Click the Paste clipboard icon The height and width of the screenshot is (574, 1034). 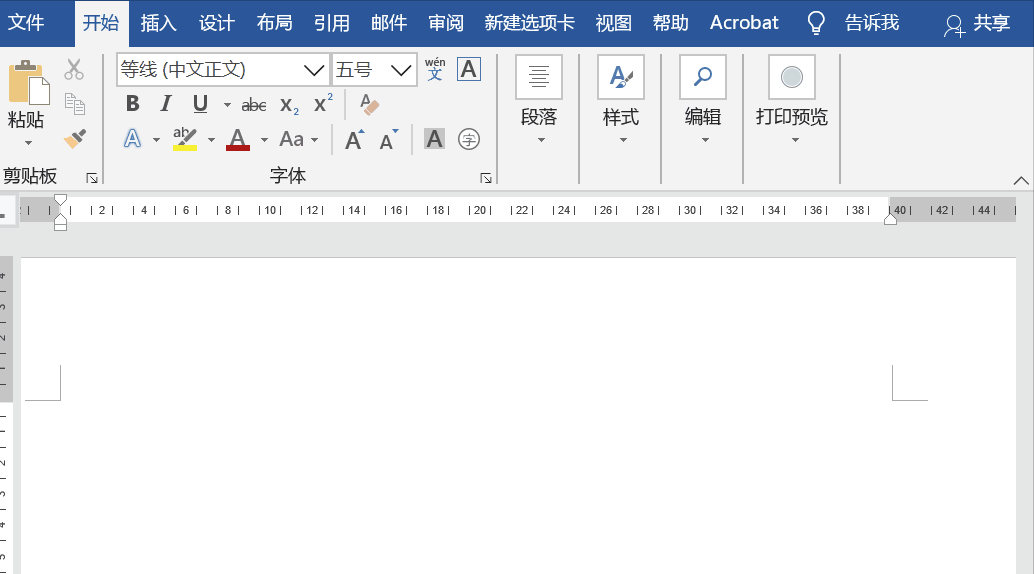pos(28,82)
